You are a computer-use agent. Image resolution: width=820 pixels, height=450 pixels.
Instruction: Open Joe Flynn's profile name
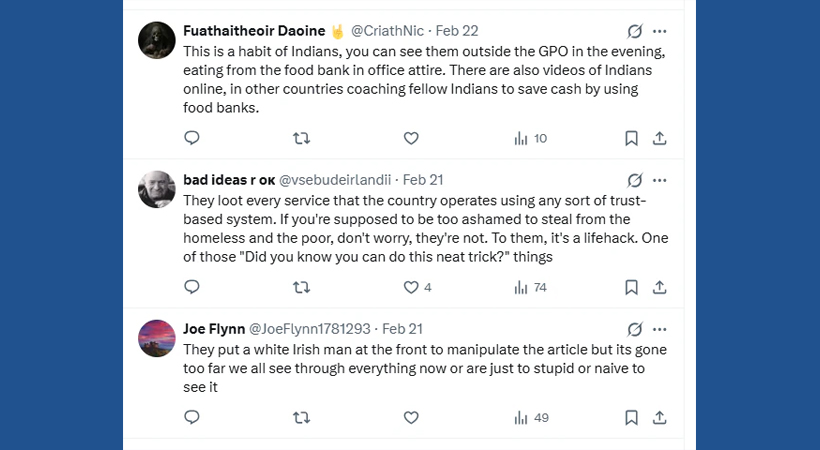click(x=213, y=328)
